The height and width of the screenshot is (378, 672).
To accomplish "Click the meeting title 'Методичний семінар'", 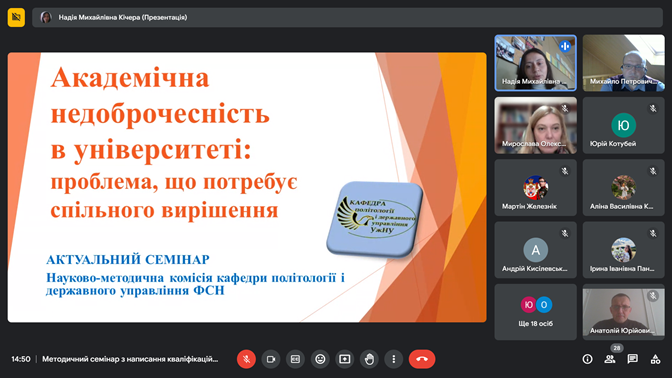I will pyautogui.click(x=130, y=359).
